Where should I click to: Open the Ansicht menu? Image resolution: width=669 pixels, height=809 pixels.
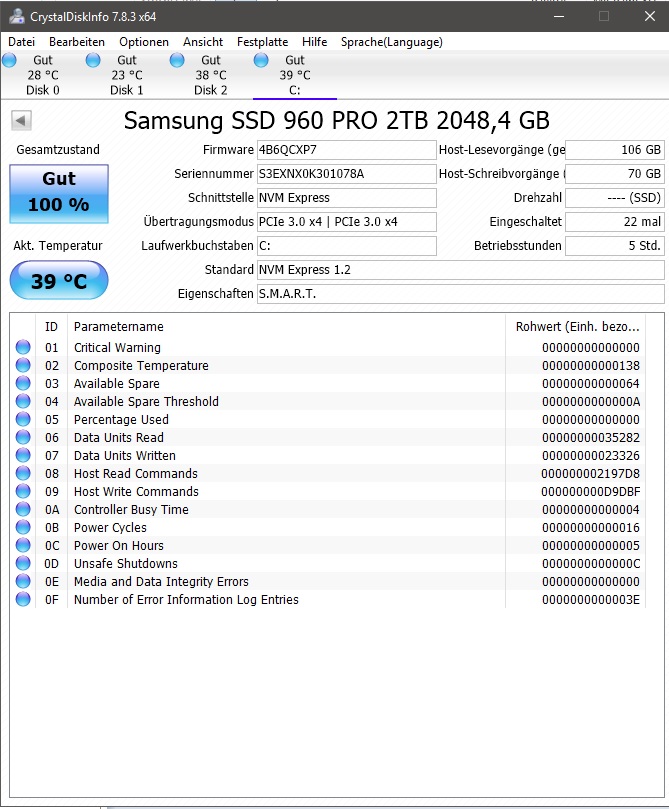pyautogui.click(x=203, y=42)
